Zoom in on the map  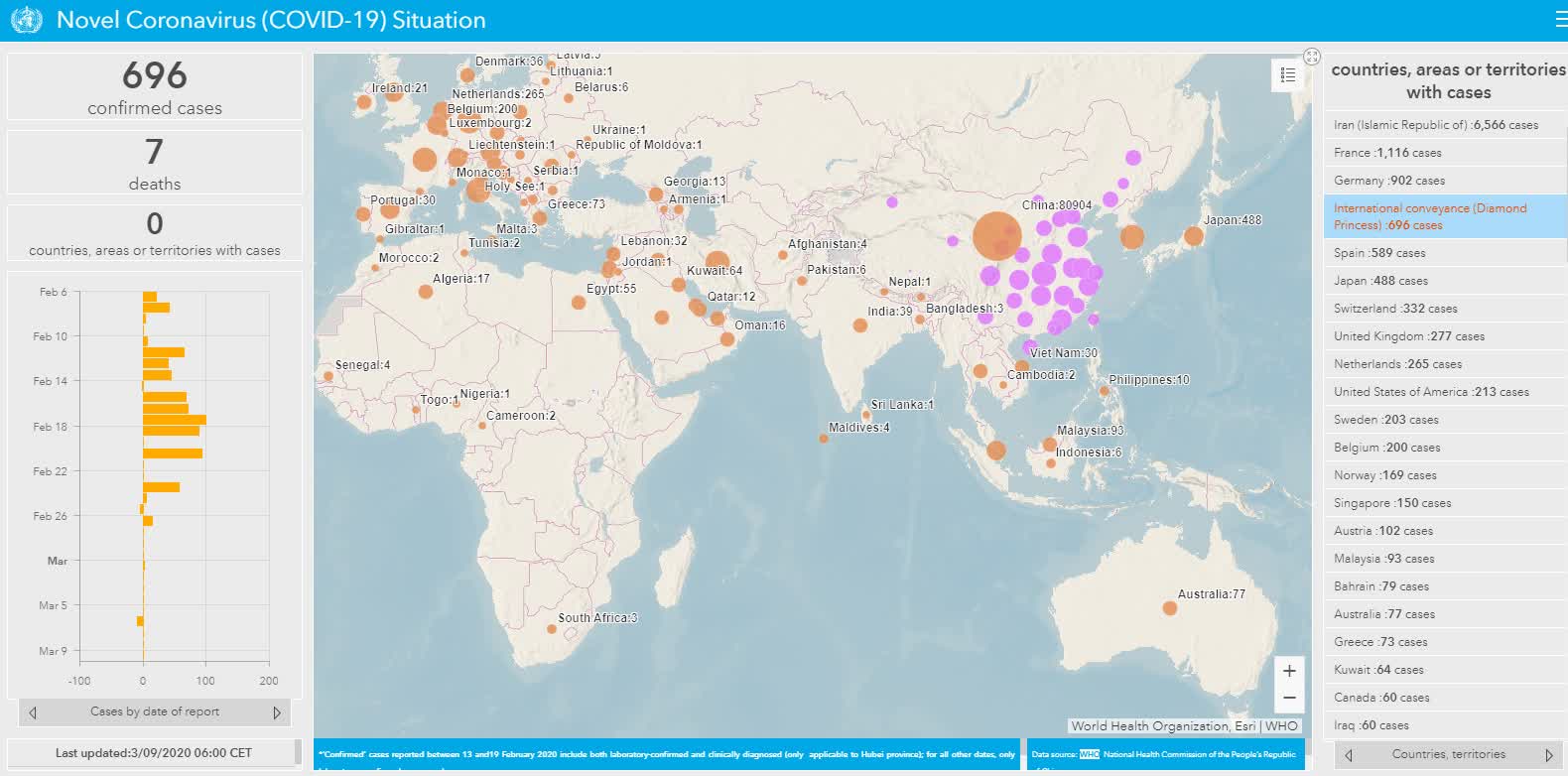coord(1288,671)
